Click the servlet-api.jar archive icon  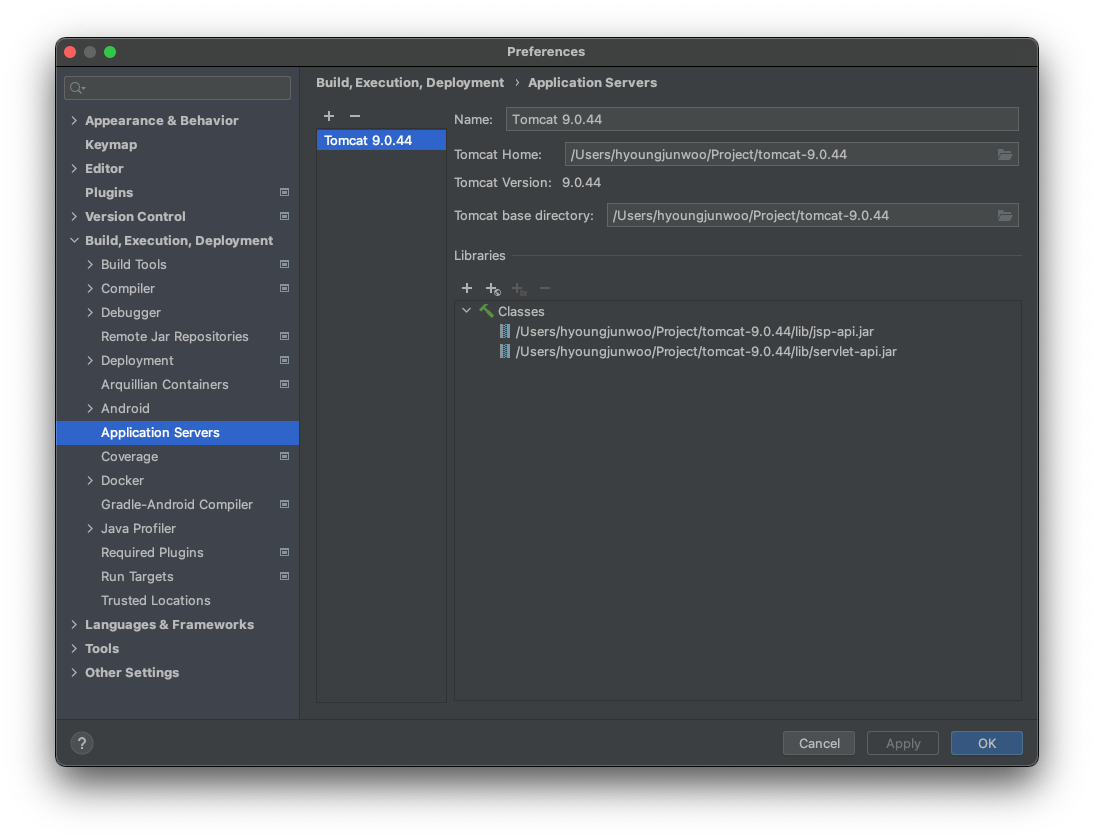coord(504,352)
